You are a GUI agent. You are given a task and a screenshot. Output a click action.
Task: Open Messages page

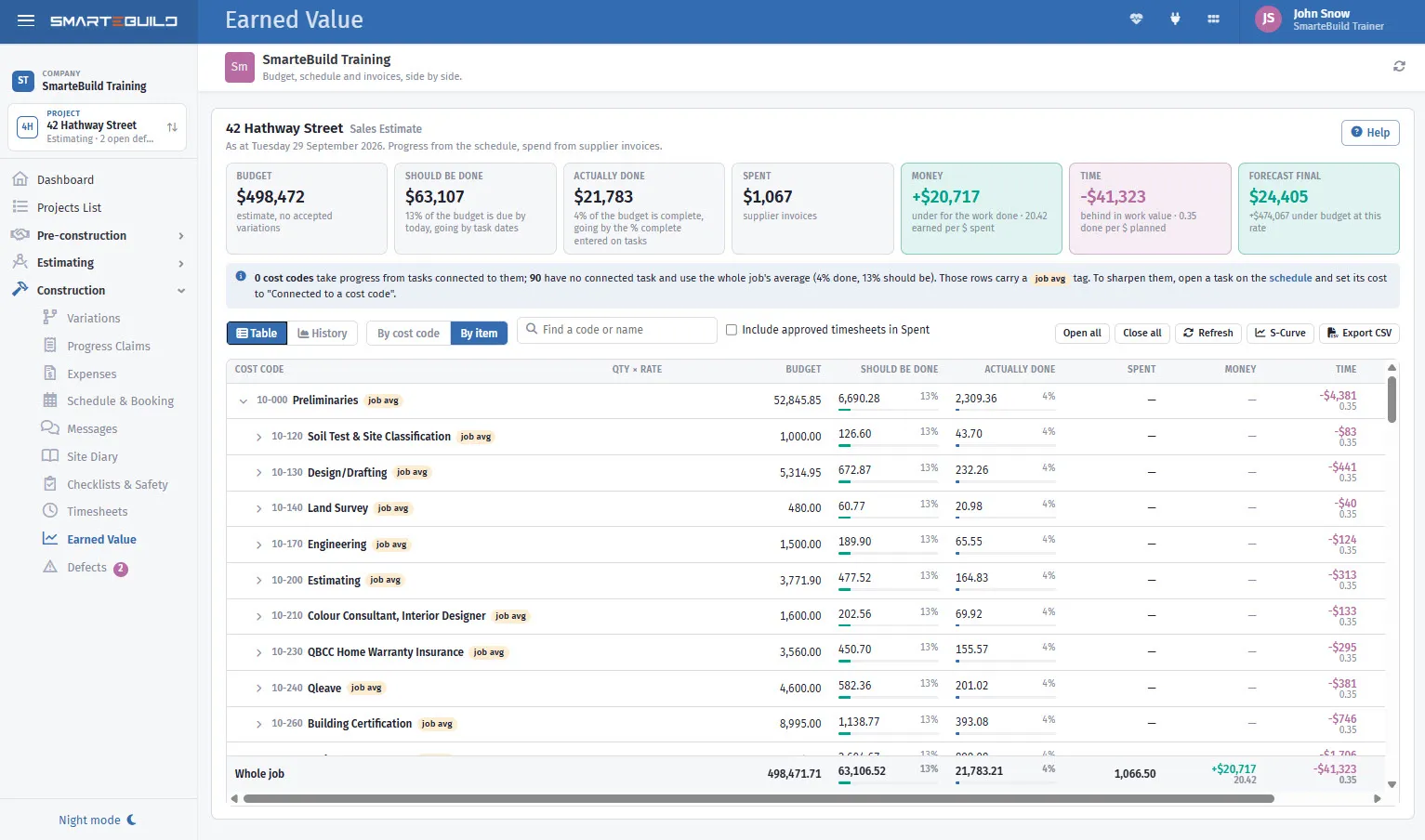point(92,428)
